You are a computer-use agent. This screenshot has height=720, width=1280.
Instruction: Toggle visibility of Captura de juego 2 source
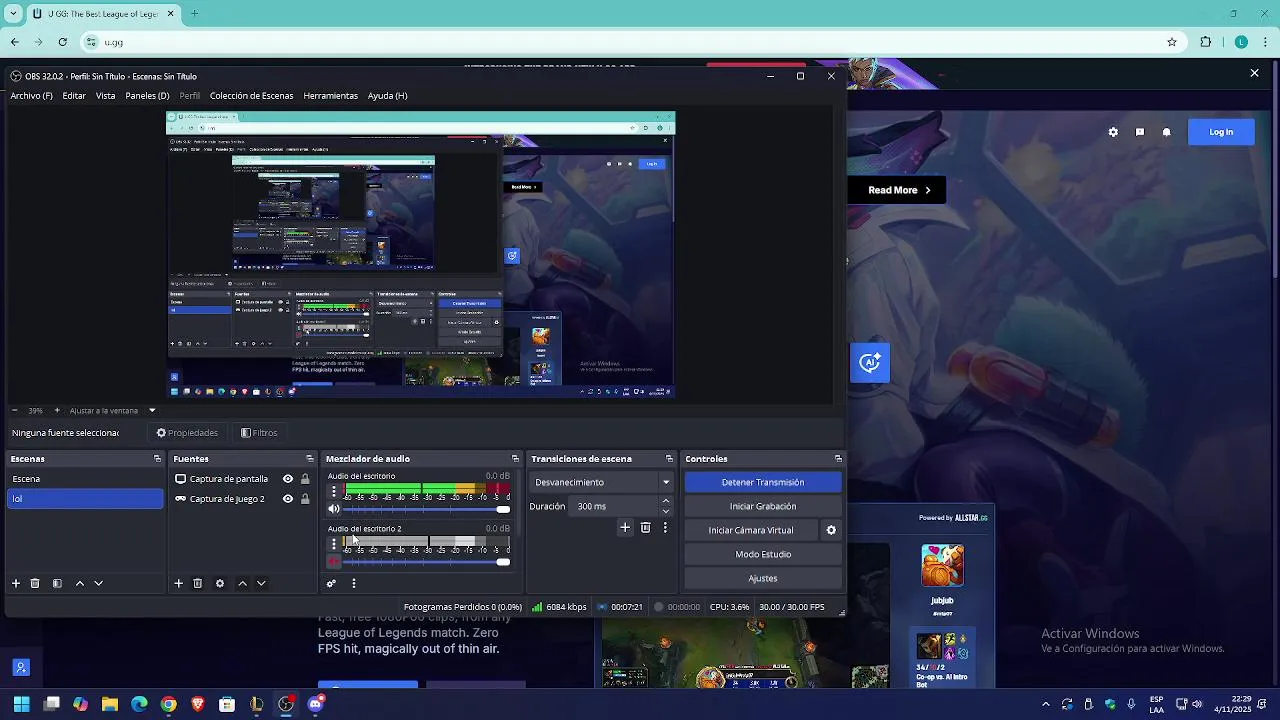click(288, 499)
